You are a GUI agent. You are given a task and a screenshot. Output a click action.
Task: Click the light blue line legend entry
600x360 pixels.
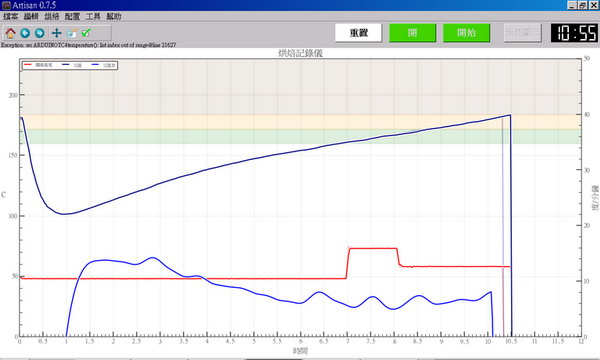tap(104, 65)
